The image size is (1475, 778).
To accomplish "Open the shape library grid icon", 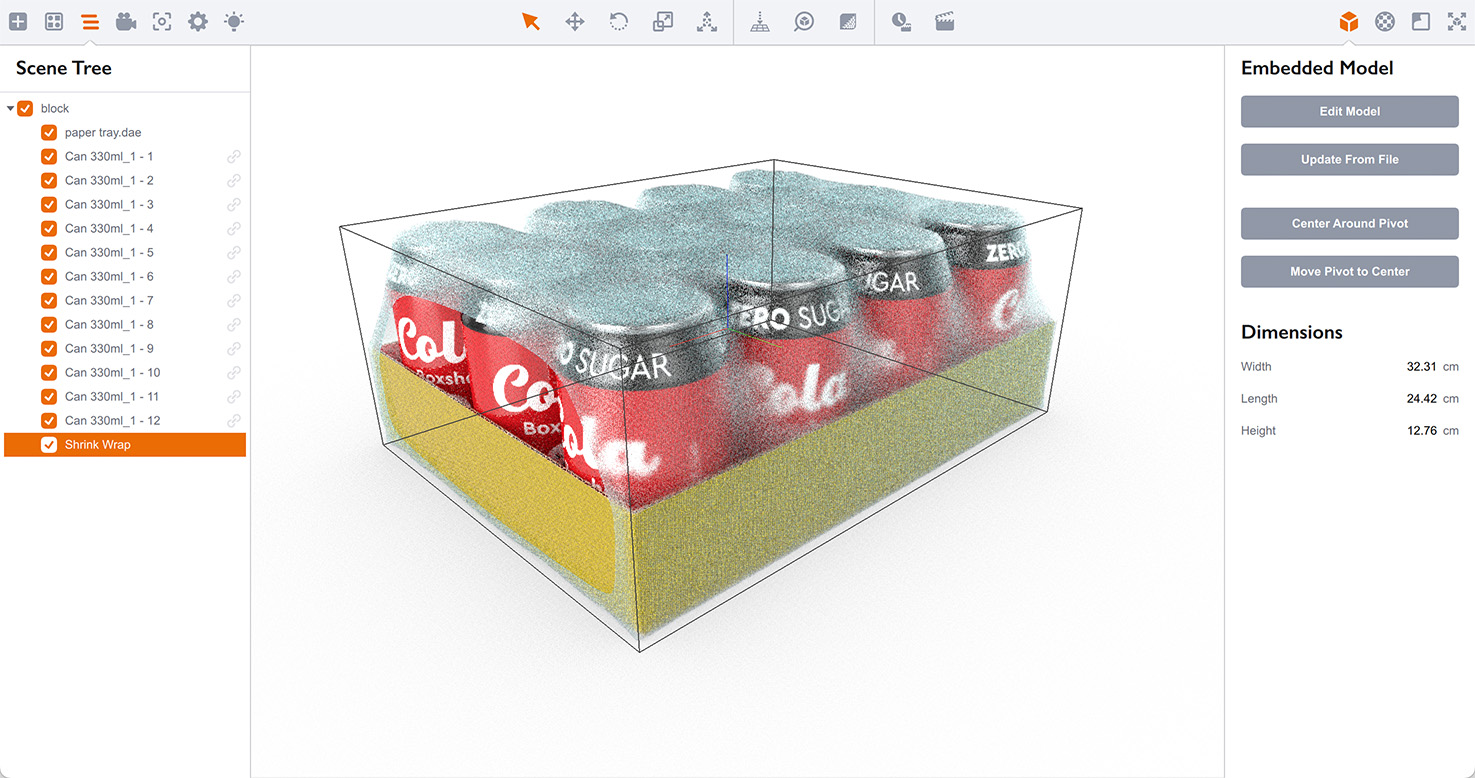I will [54, 21].
